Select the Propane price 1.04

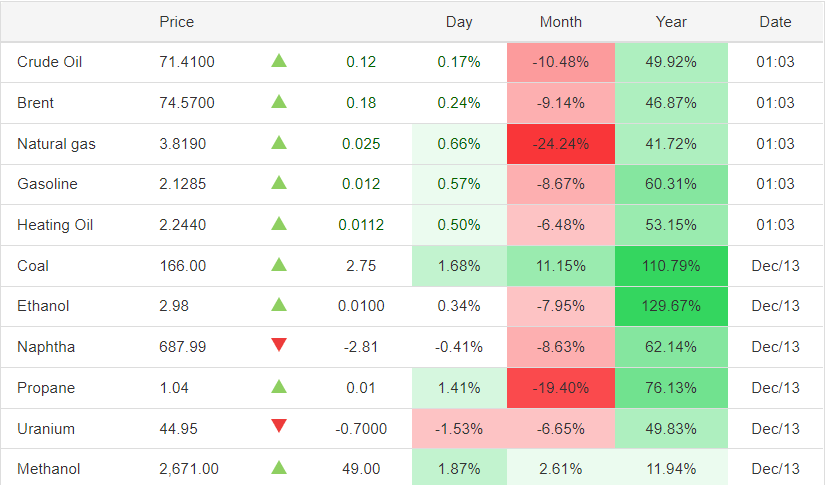[174, 388]
